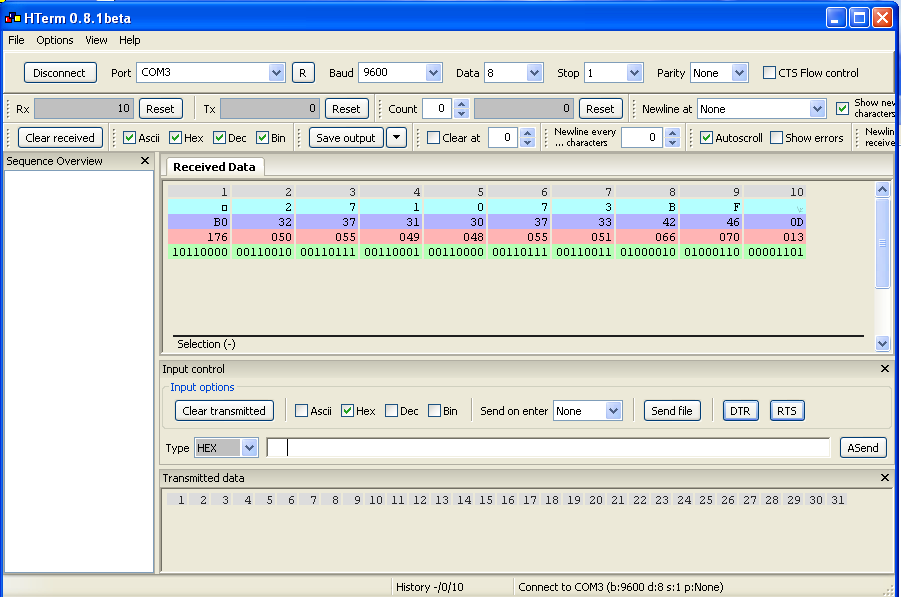901x597 pixels.
Task: Uncheck Hex display for received data
Action: pyautogui.click(x=175, y=138)
